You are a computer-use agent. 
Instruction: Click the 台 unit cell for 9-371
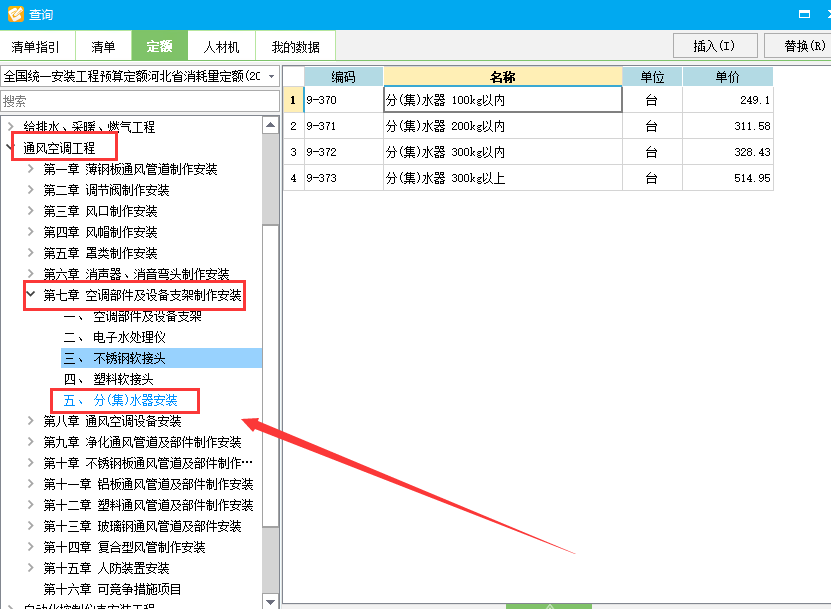point(652,126)
